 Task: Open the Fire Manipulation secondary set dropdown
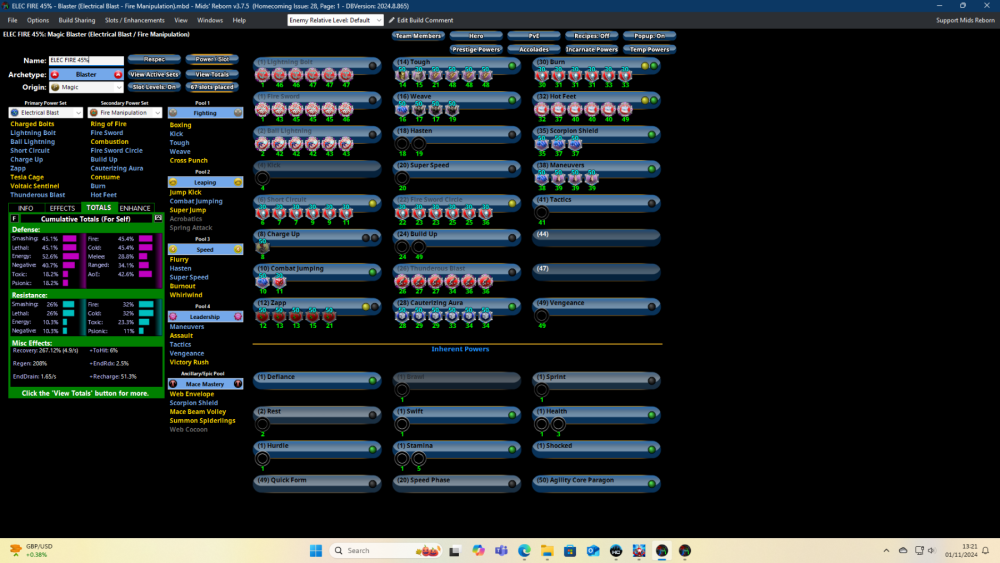click(125, 113)
